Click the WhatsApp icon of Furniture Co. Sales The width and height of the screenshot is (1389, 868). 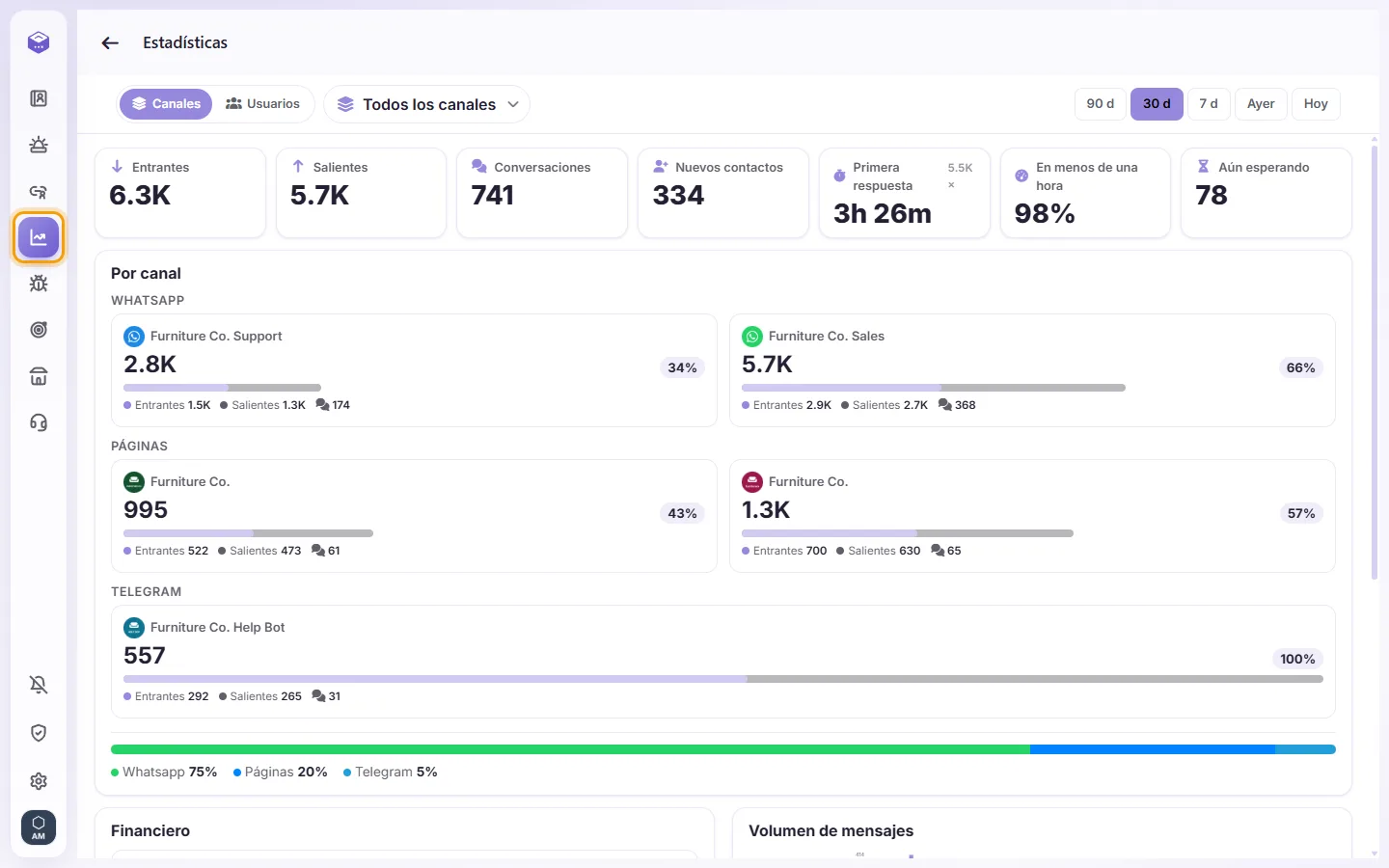752,337
